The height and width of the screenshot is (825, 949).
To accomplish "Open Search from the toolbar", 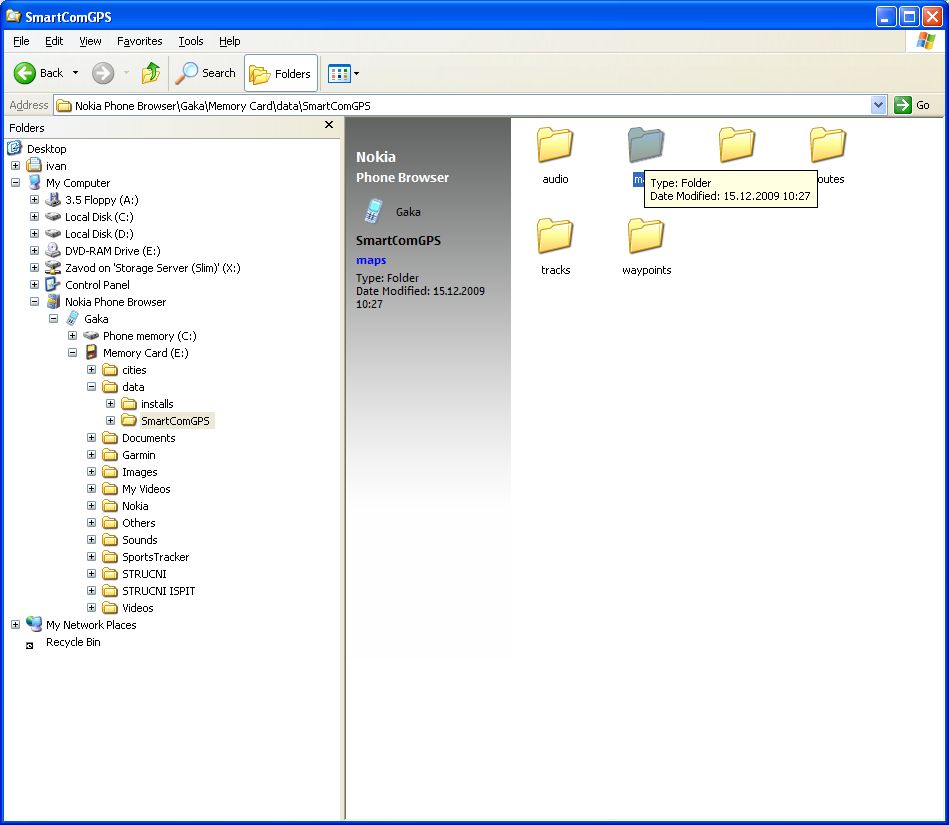I will pyautogui.click(x=206, y=73).
